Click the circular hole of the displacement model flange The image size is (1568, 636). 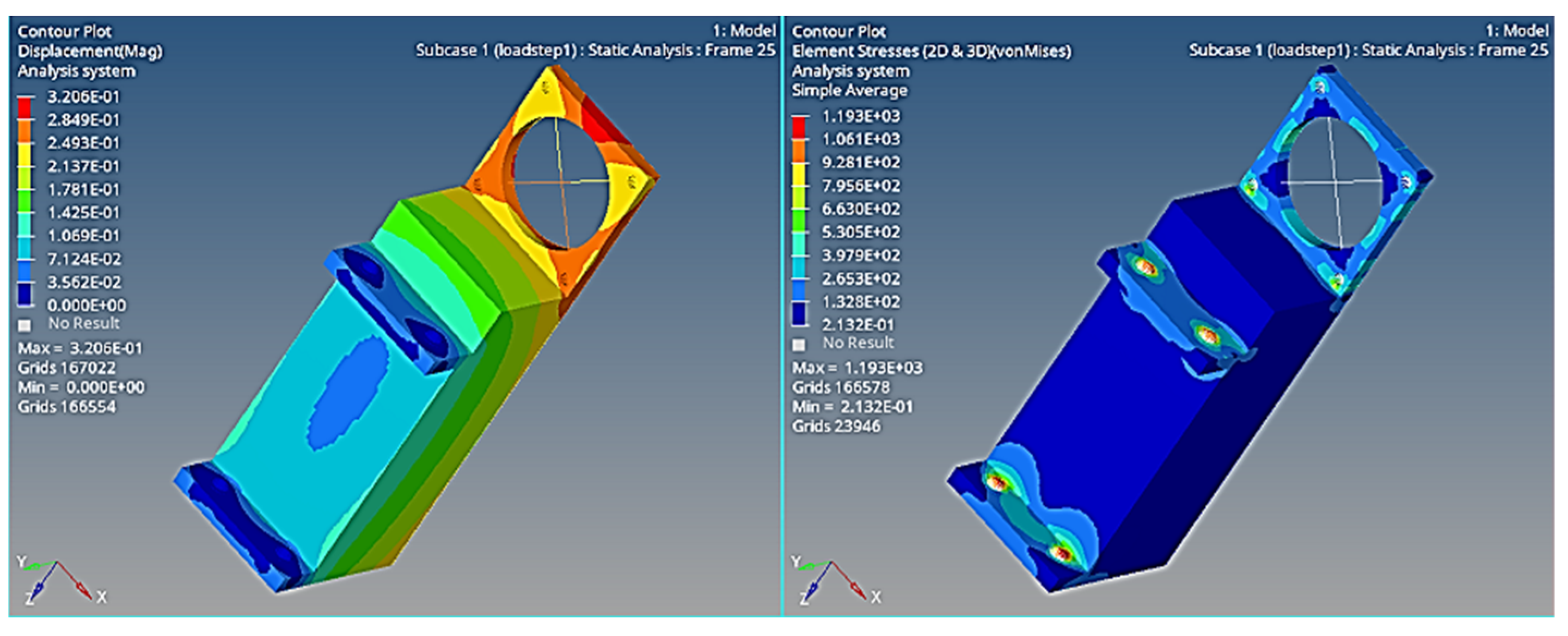[558, 182]
